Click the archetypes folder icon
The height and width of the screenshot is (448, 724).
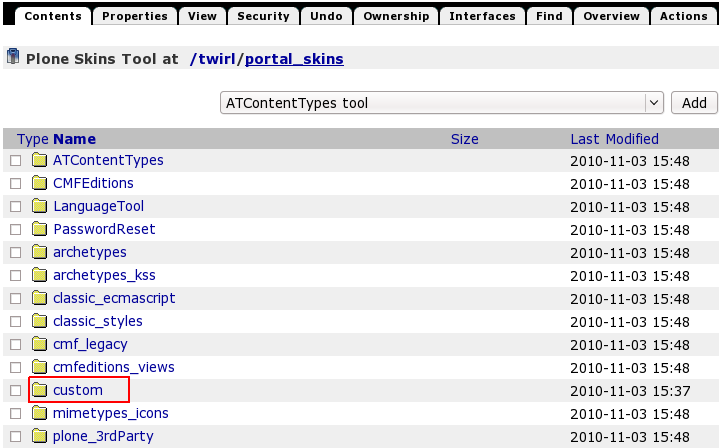point(40,252)
